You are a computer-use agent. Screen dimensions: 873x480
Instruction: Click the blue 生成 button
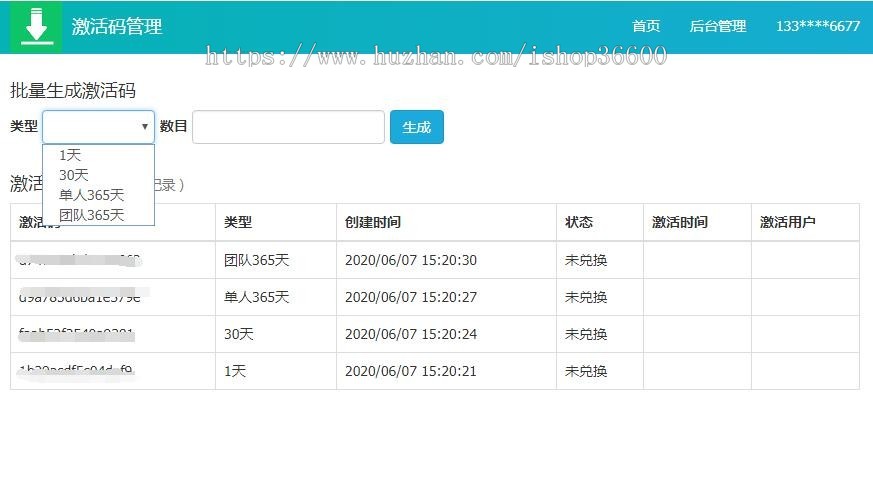point(417,127)
